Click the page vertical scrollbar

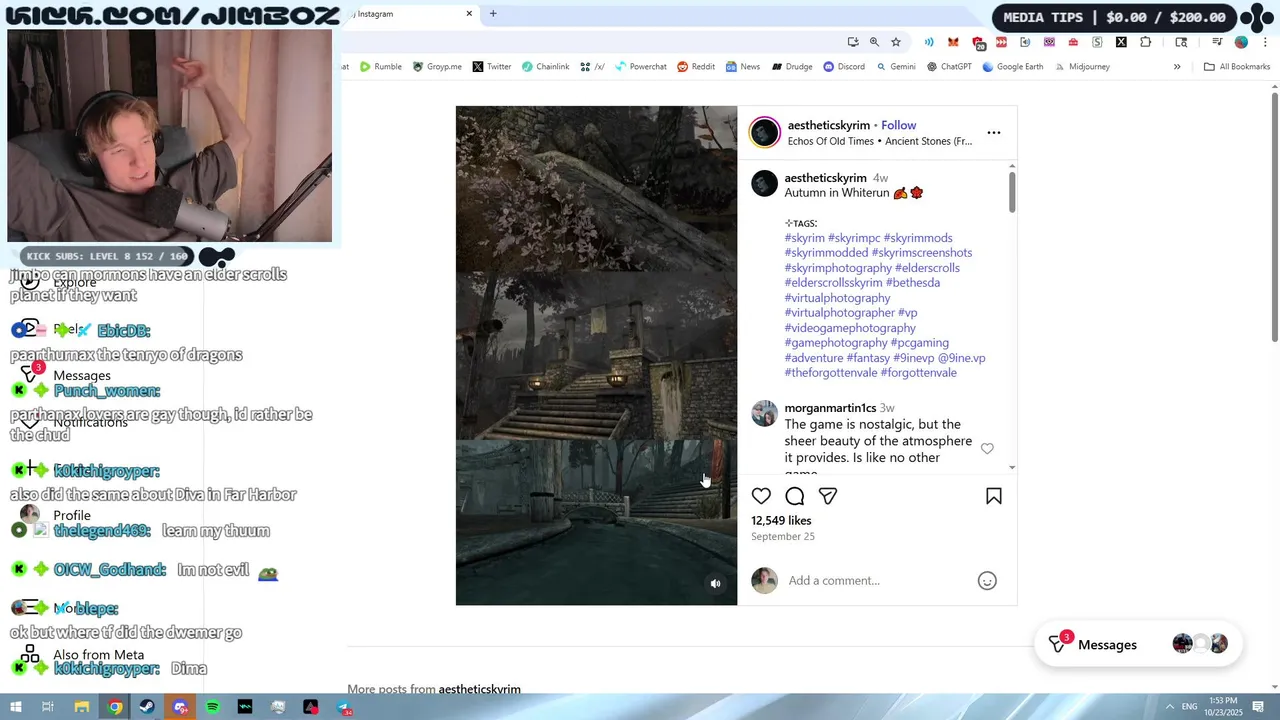pyautogui.click(x=1275, y=217)
